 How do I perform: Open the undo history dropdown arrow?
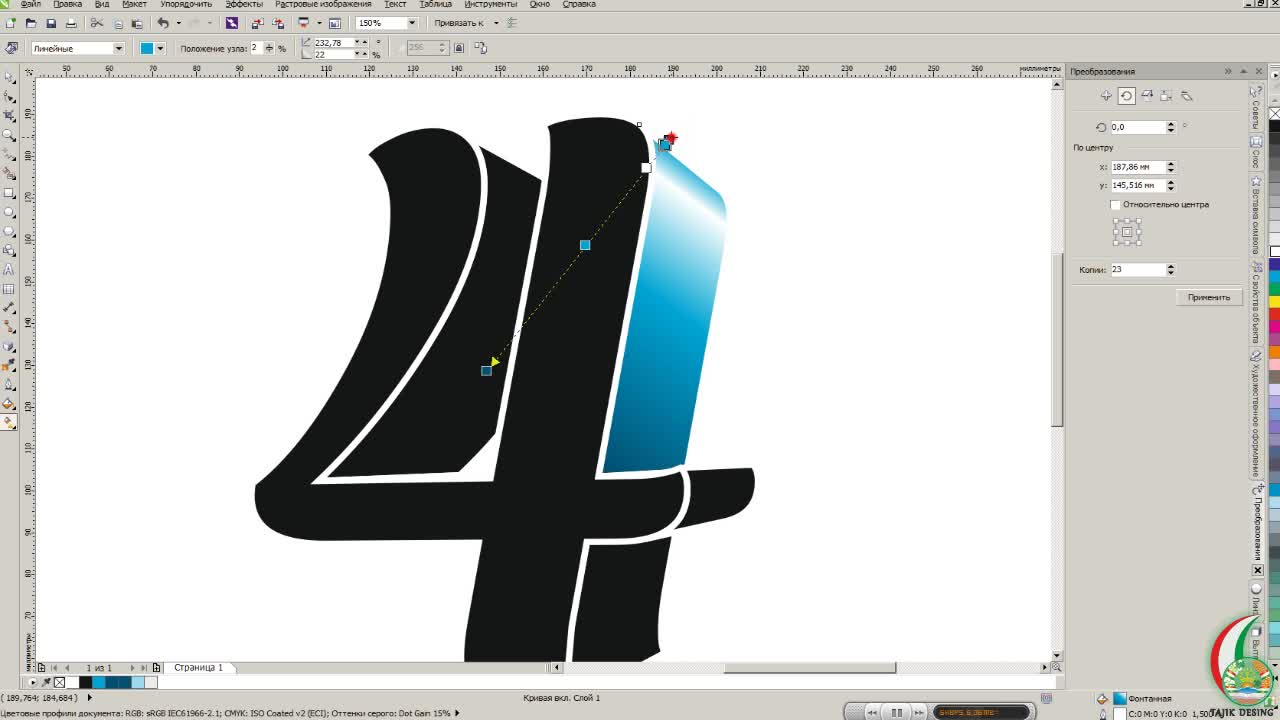tap(178, 22)
